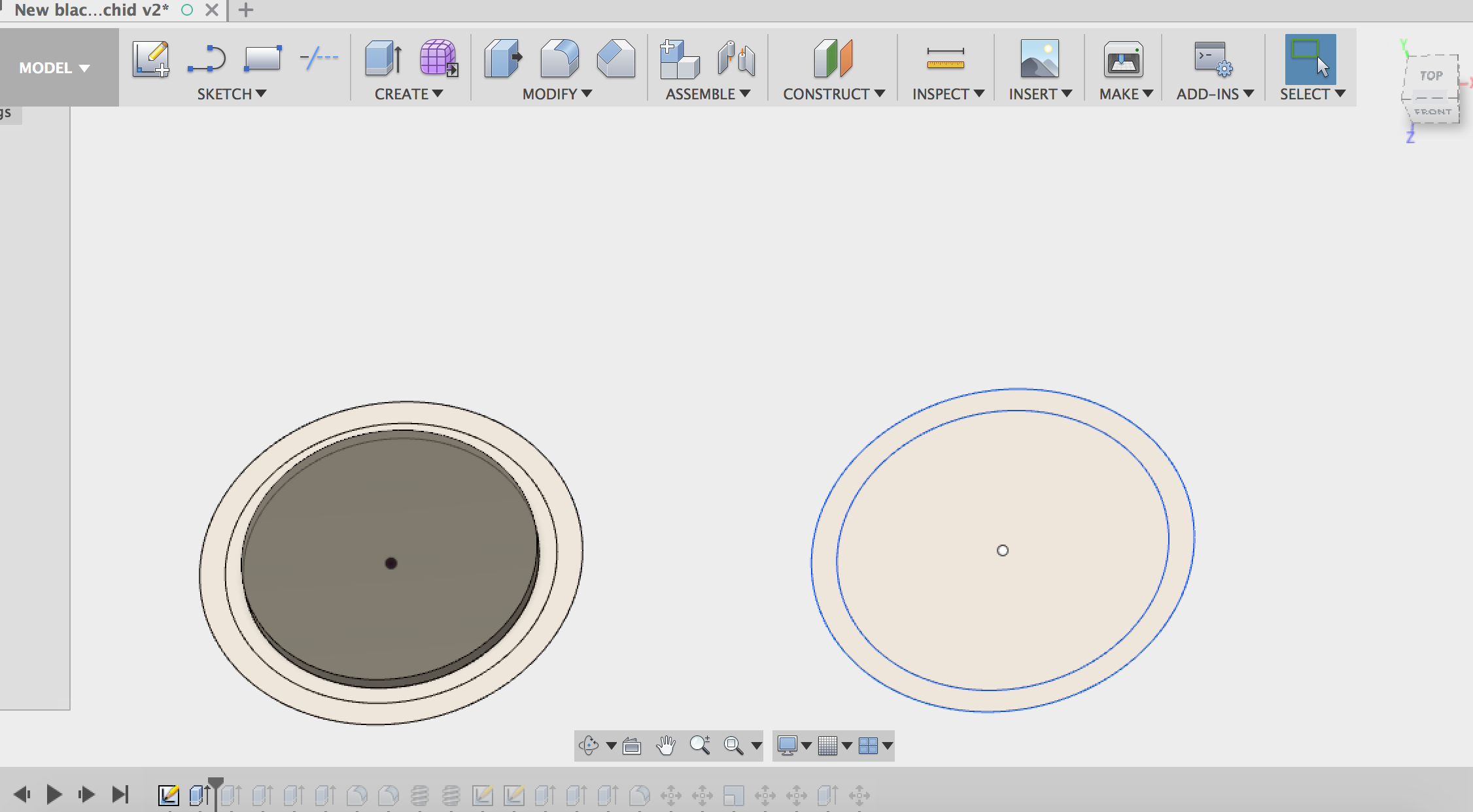Open the INSPECT menu
The height and width of the screenshot is (812, 1473).
(948, 94)
